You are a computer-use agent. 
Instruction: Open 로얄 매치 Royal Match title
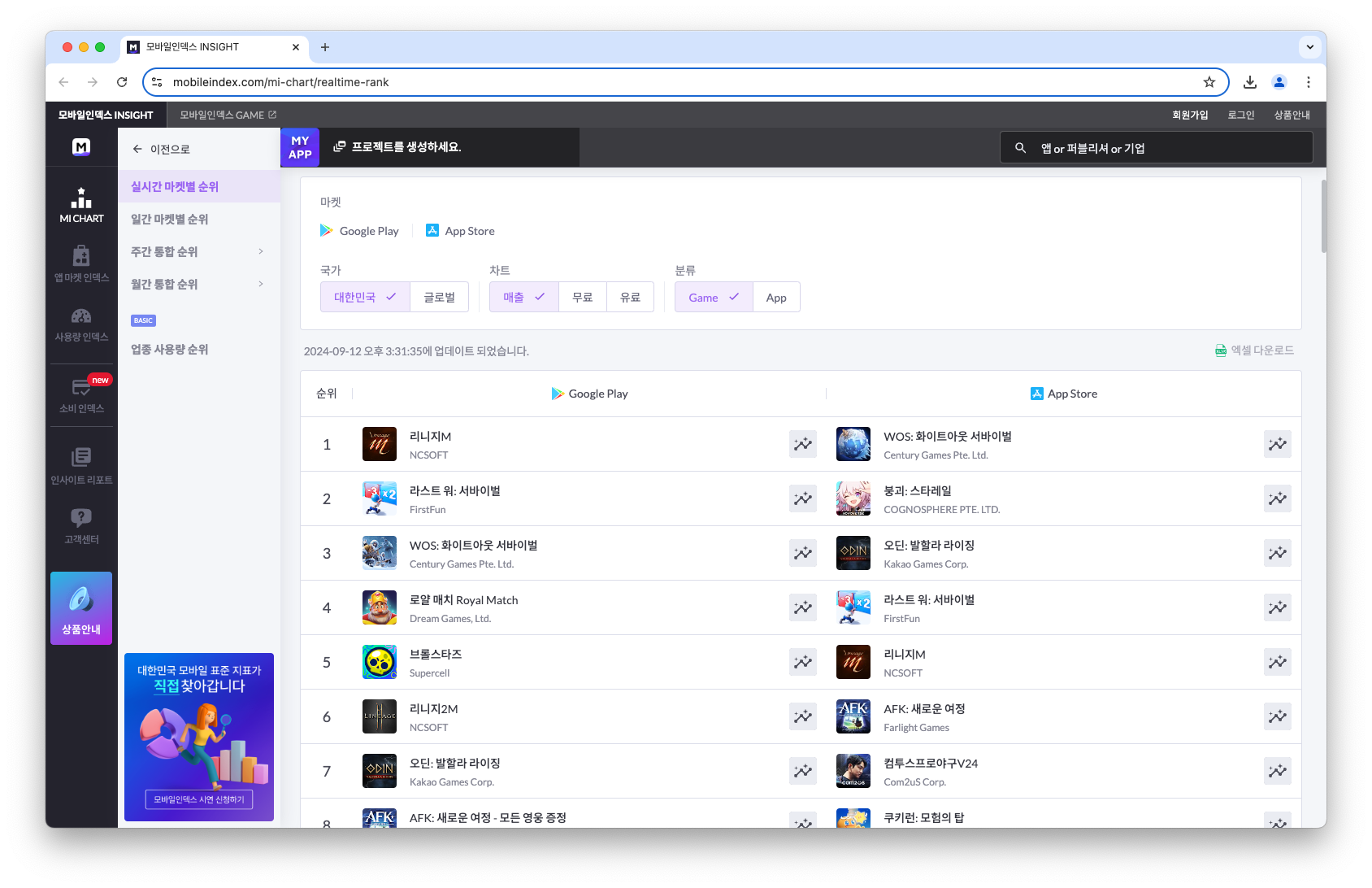[464, 599]
